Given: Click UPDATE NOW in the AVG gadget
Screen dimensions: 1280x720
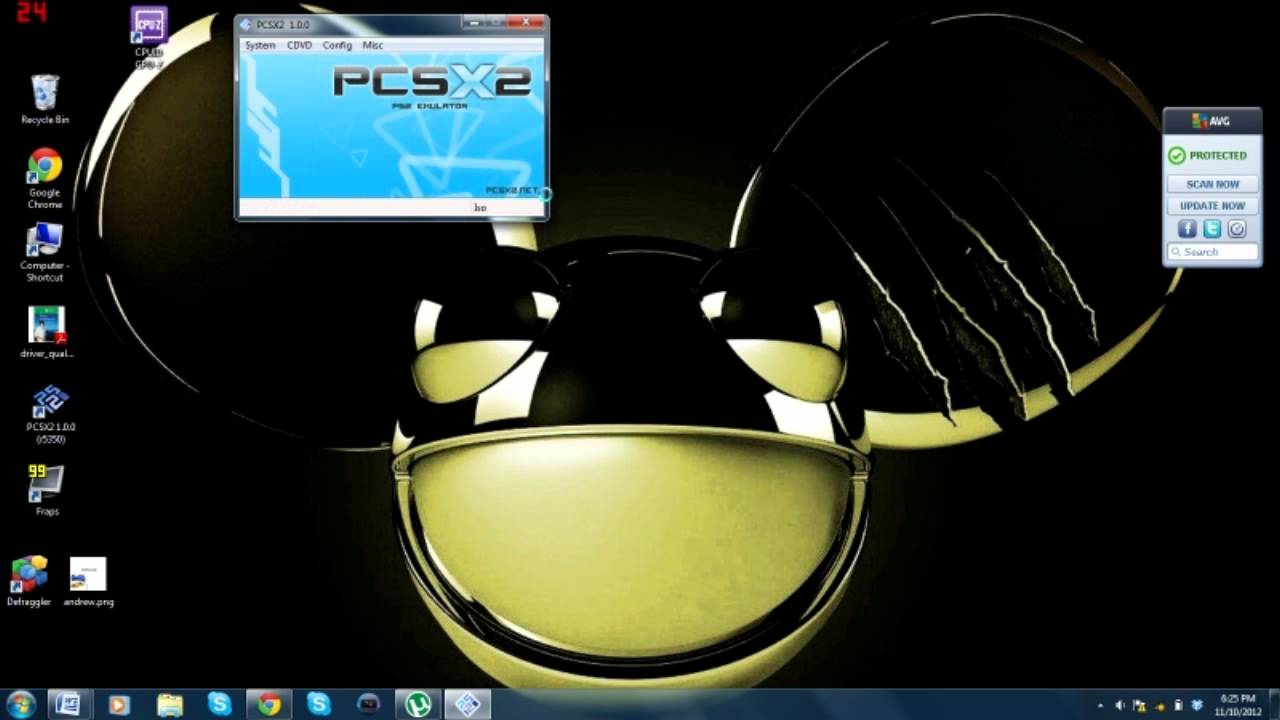Looking at the screenshot, I should (x=1212, y=206).
